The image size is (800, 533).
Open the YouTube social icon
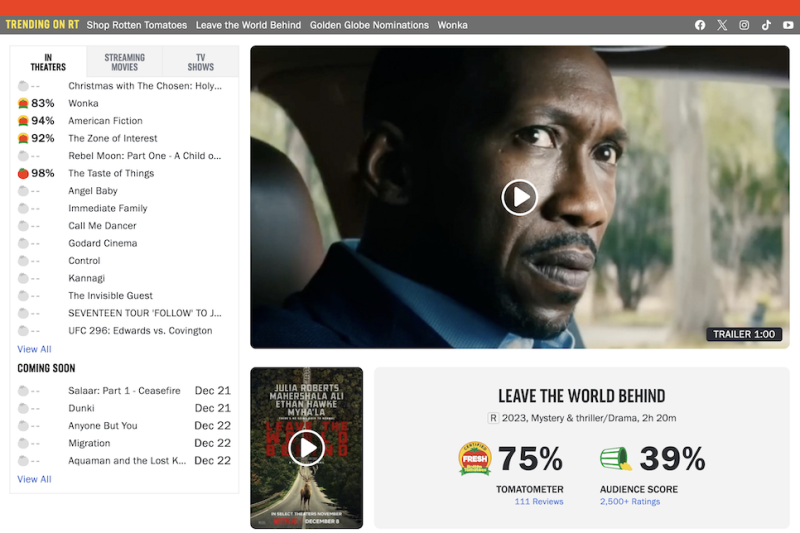point(788,25)
